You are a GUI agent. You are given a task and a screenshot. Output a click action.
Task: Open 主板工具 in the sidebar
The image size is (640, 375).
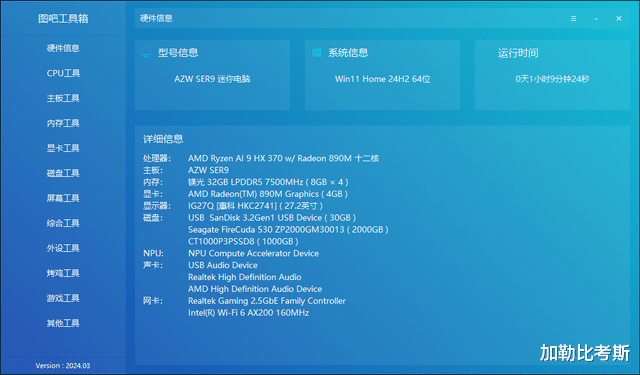pos(63,98)
